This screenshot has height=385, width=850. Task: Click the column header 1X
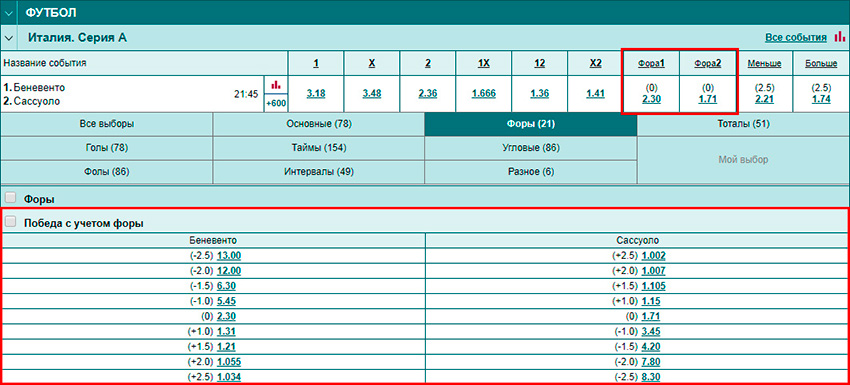click(x=484, y=63)
